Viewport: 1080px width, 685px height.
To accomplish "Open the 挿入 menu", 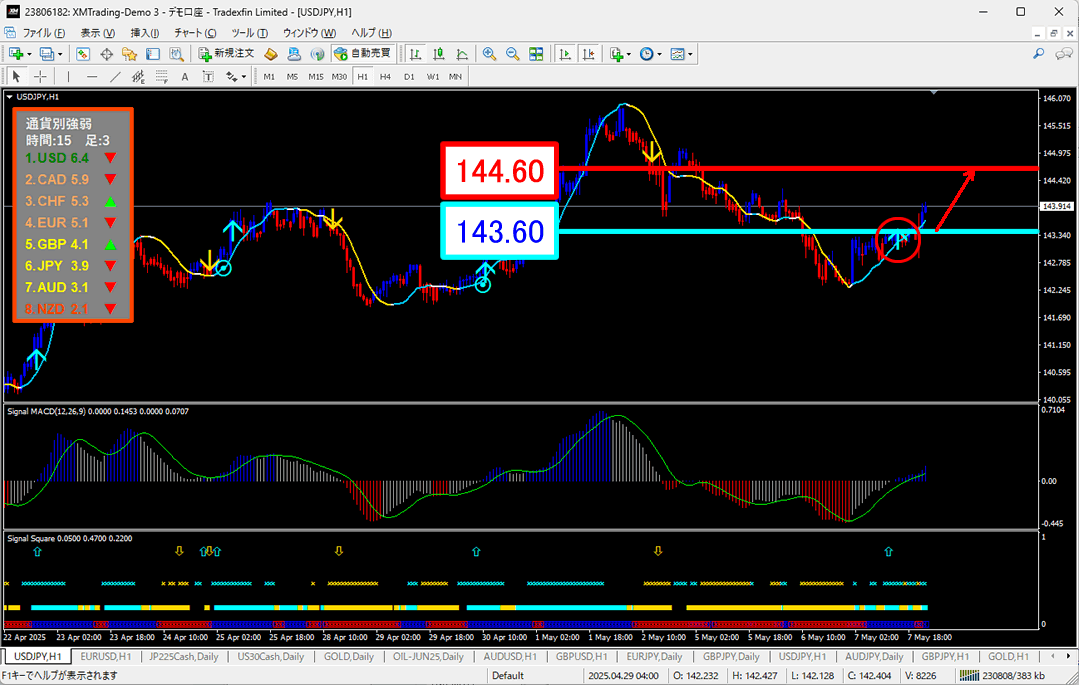I will tap(145, 32).
